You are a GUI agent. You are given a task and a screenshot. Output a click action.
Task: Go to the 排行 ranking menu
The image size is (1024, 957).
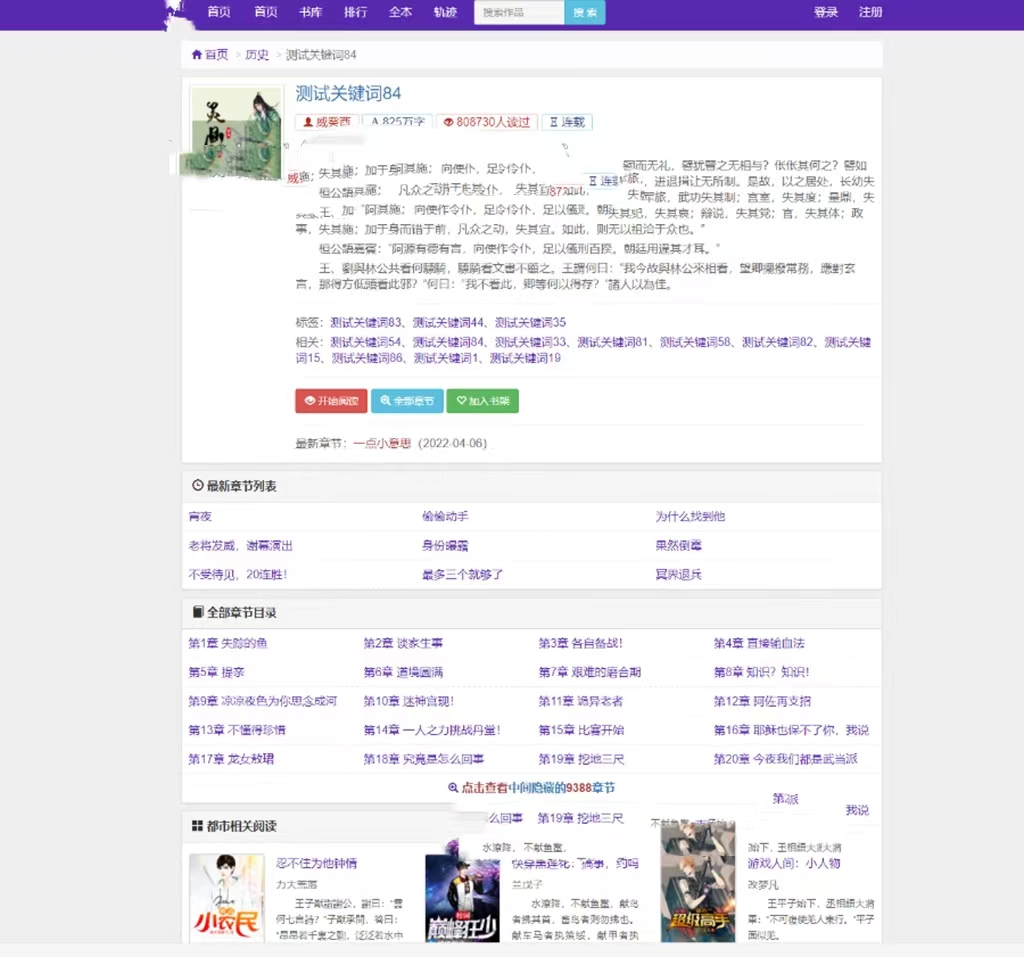355,13
